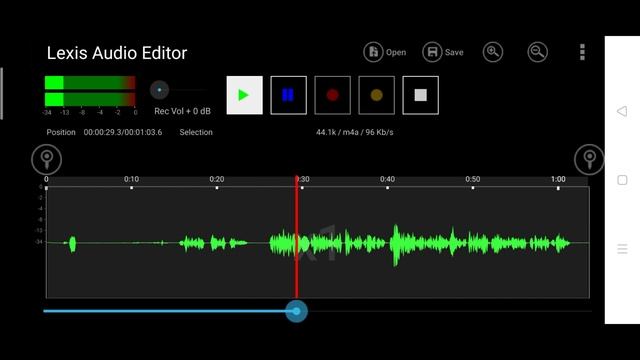Click the Selection label

196,132
